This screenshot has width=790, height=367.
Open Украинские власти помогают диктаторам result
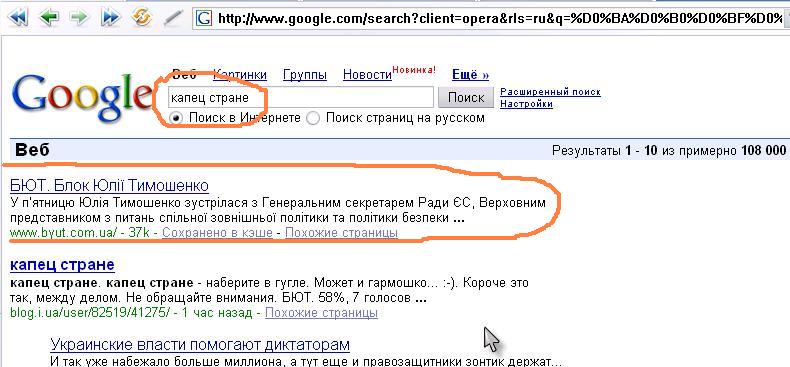[x=200, y=345]
